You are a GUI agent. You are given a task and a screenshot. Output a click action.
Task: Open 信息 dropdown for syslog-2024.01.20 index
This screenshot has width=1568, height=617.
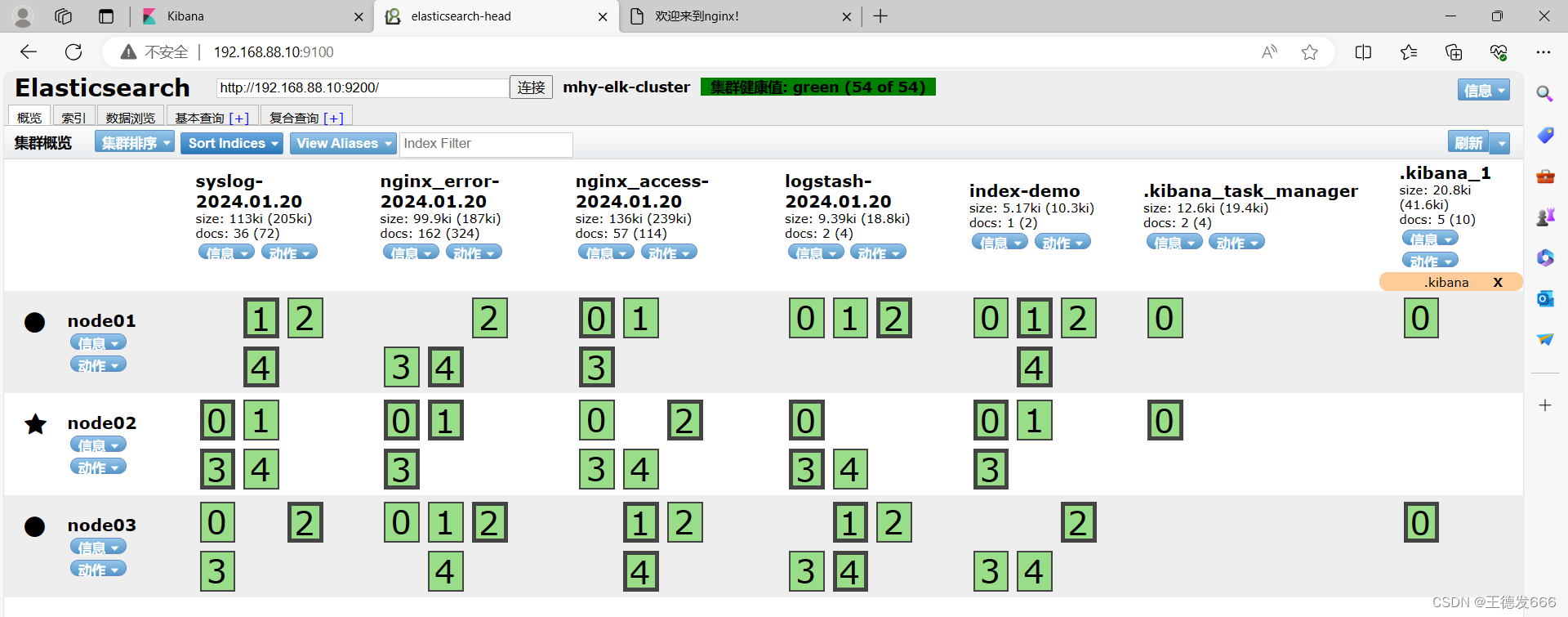pos(226,253)
